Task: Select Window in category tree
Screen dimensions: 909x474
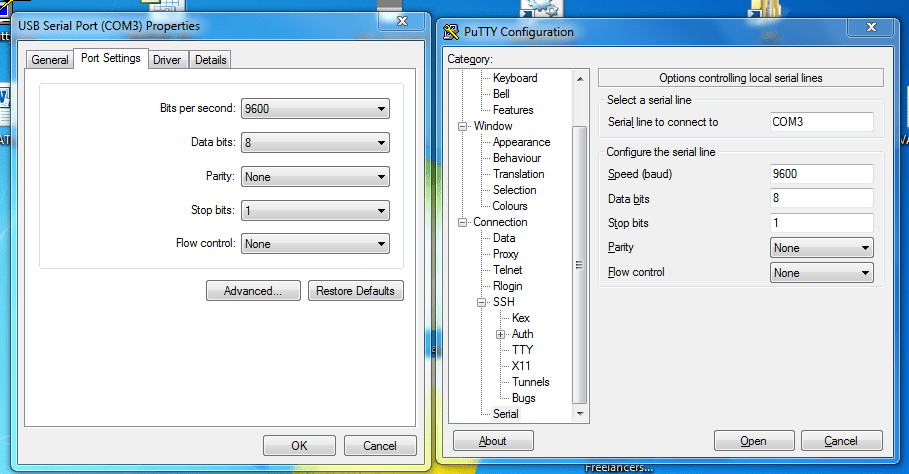Action: (493, 126)
